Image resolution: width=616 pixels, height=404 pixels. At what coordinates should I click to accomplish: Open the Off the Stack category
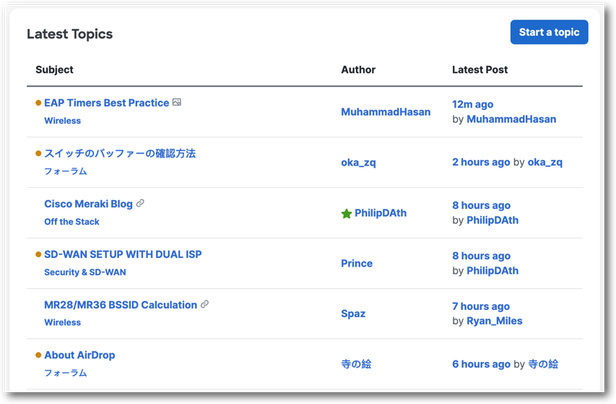pos(72,221)
